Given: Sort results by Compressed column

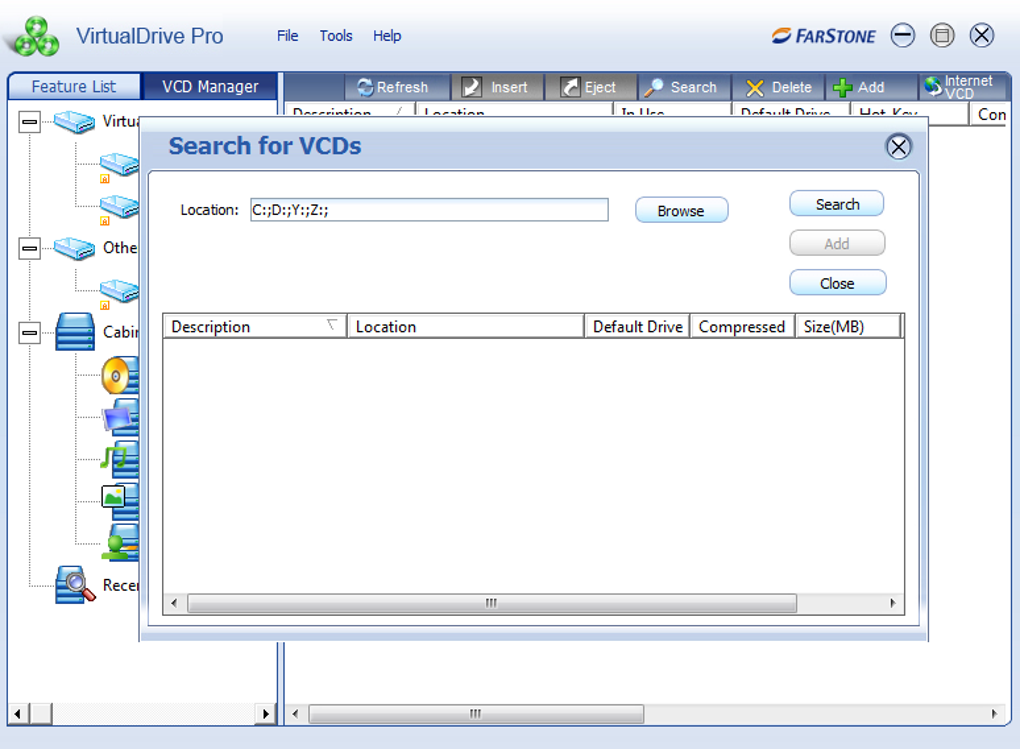Looking at the screenshot, I should coord(742,327).
